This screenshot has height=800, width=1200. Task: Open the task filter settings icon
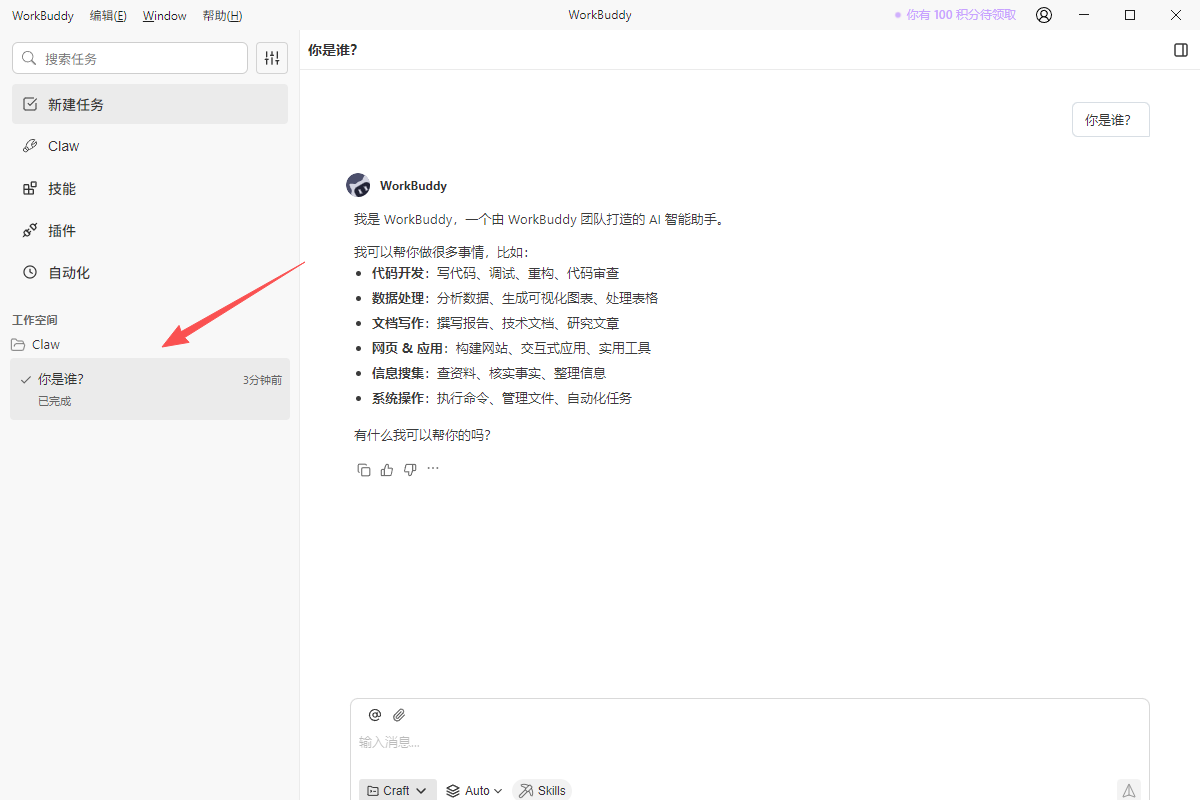[272, 58]
